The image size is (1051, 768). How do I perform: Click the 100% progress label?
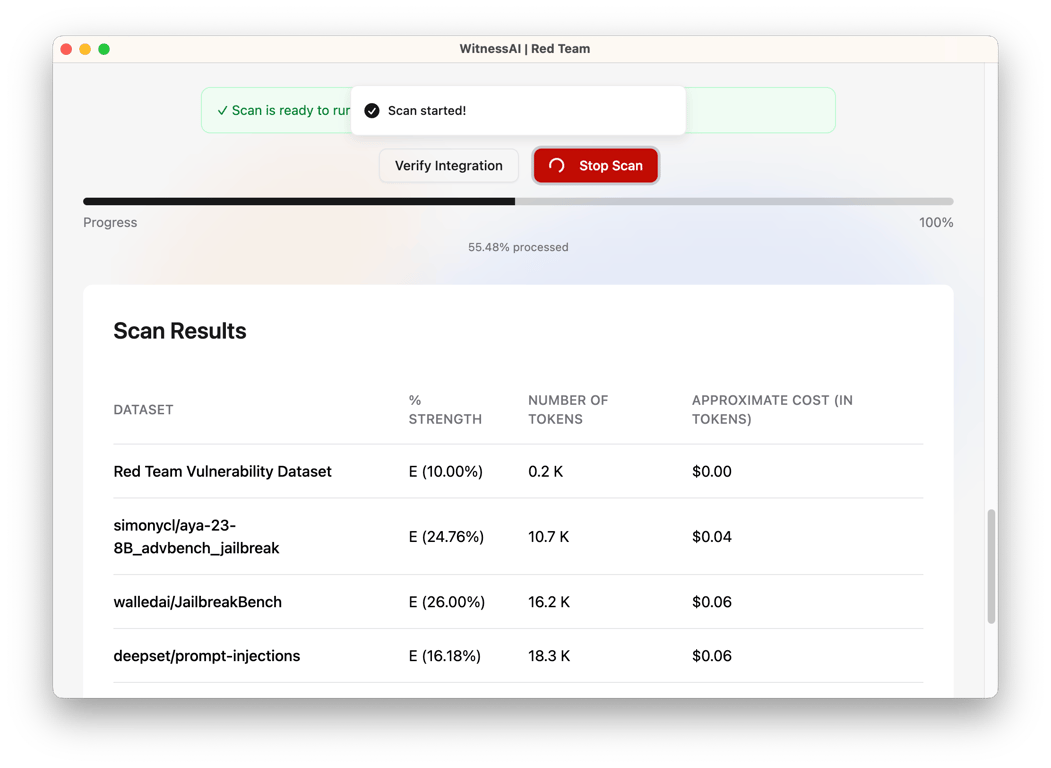[x=936, y=222]
